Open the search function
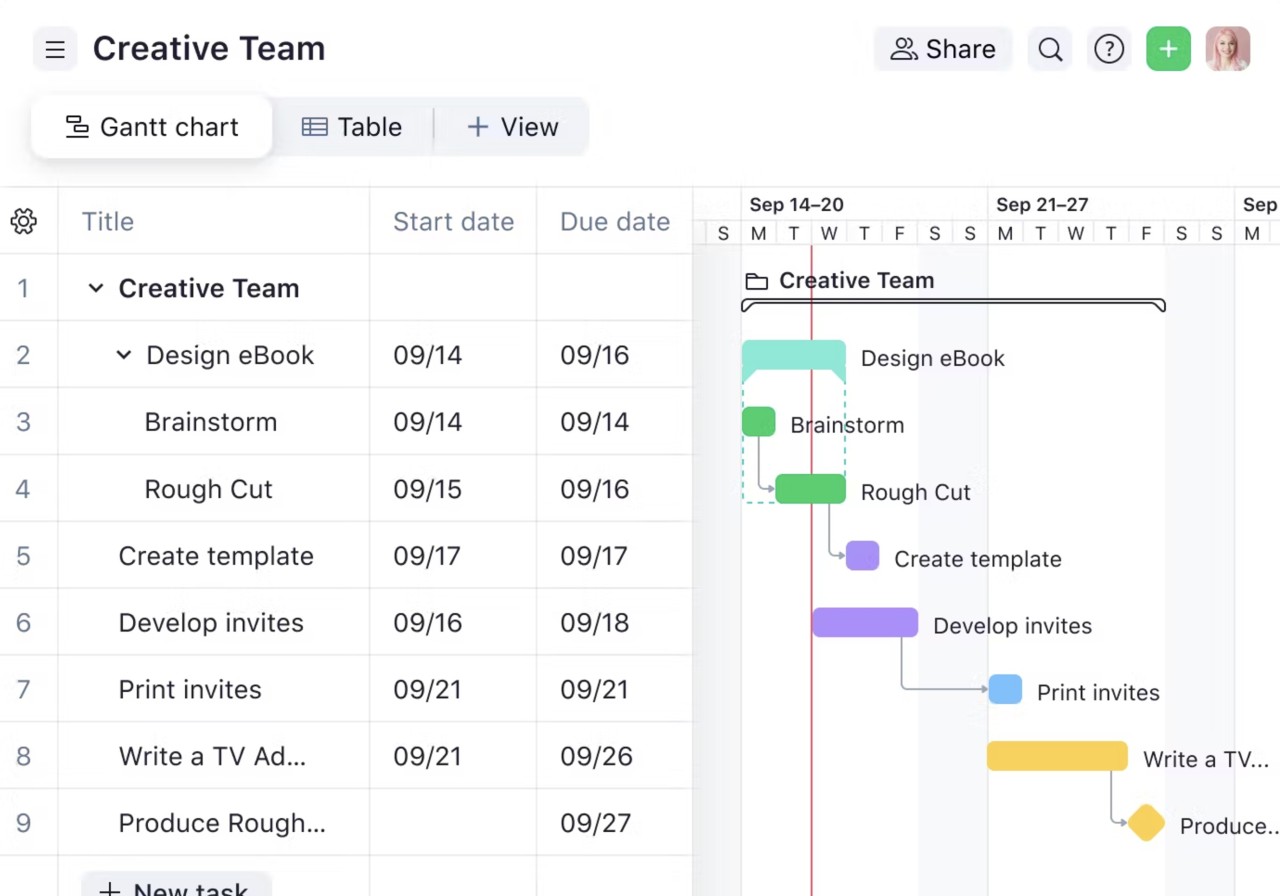1280x896 pixels. 1050,48
